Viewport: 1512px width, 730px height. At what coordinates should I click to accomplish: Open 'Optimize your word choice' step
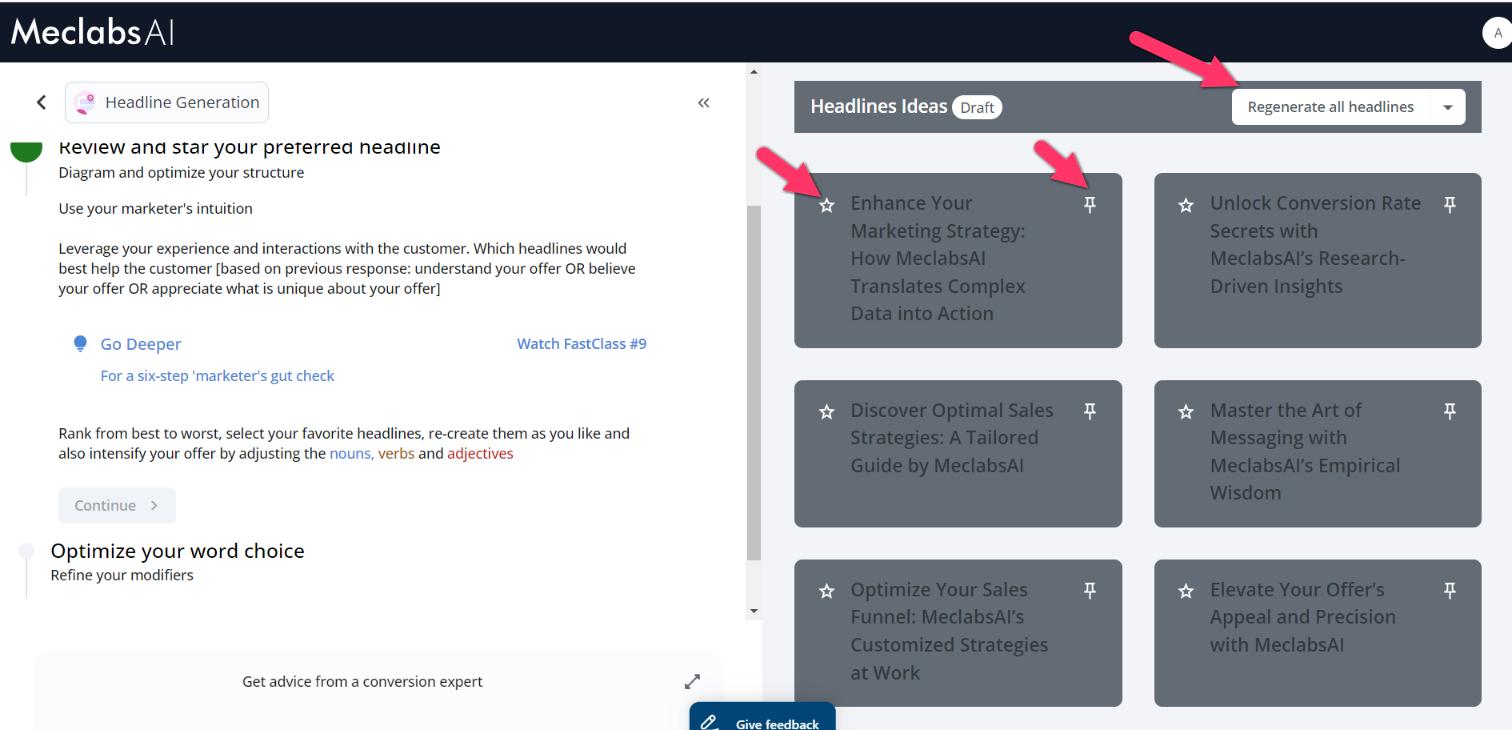[x=177, y=551]
